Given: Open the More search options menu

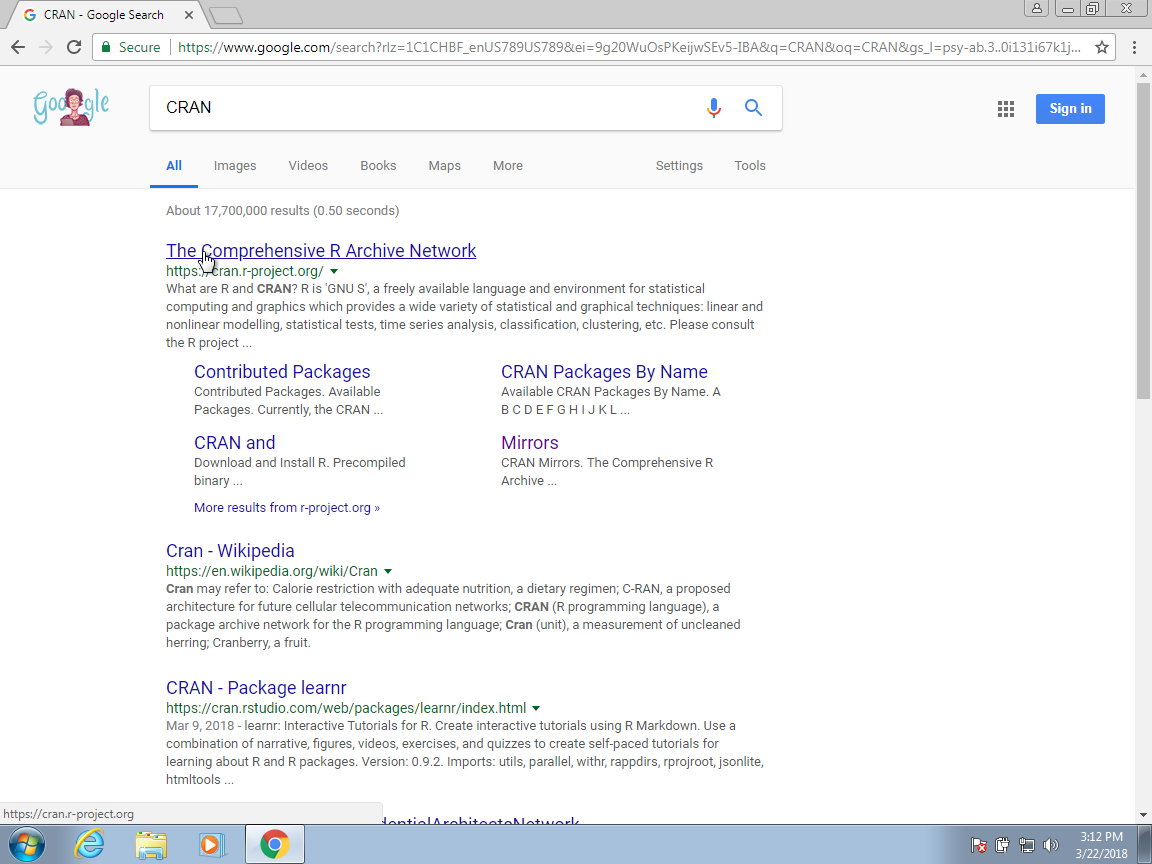Looking at the screenshot, I should pos(507,166).
